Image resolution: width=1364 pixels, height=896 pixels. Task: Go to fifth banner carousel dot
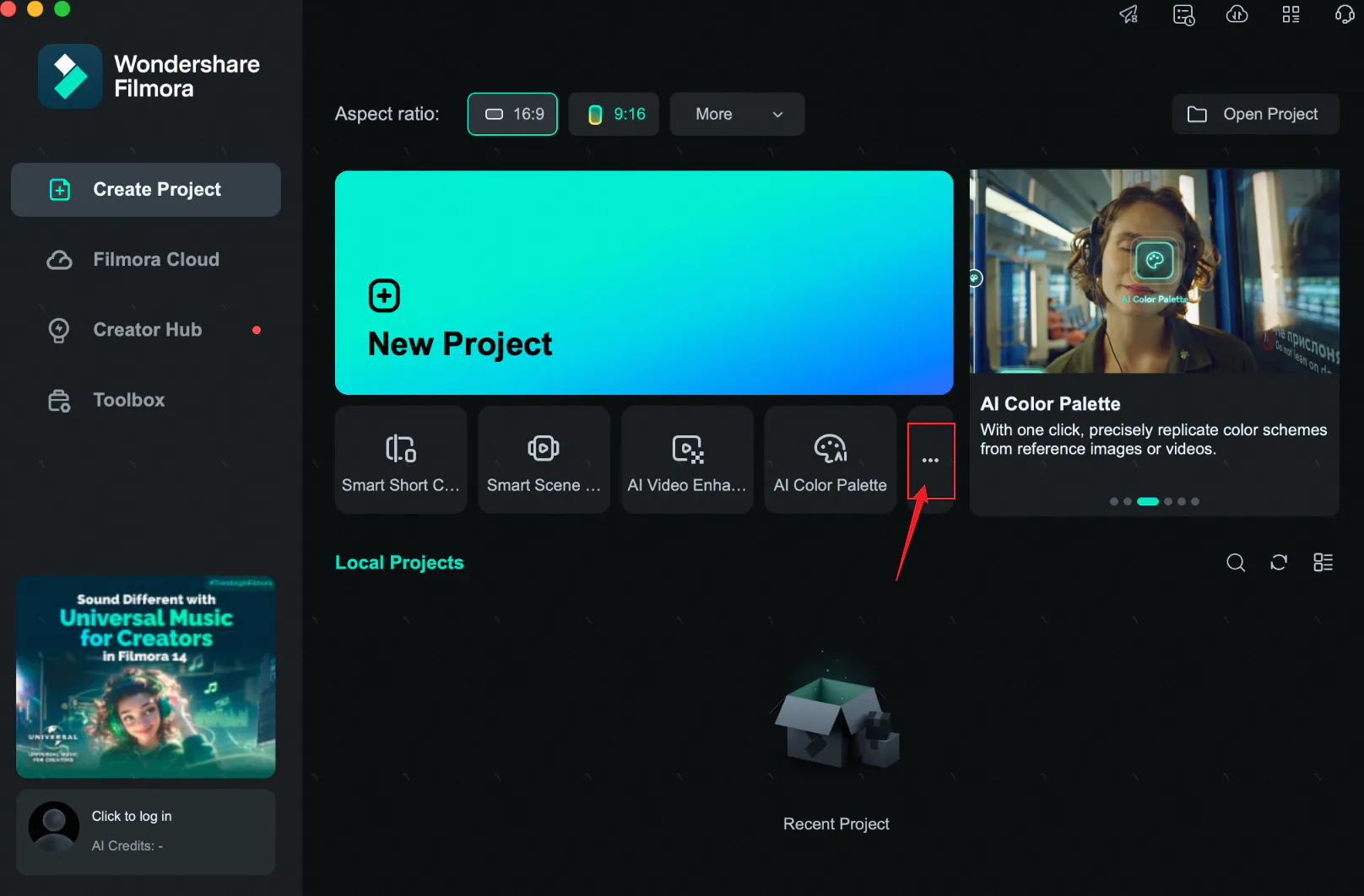[1182, 501]
